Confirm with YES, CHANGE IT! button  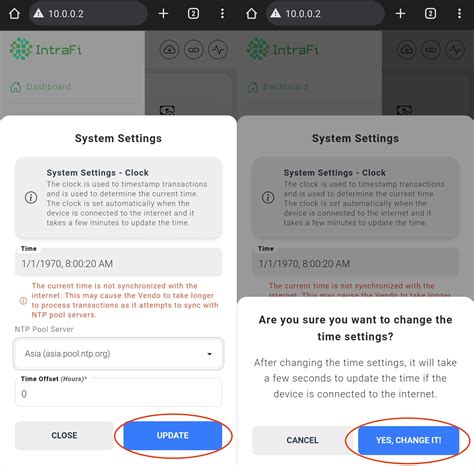point(408,440)
